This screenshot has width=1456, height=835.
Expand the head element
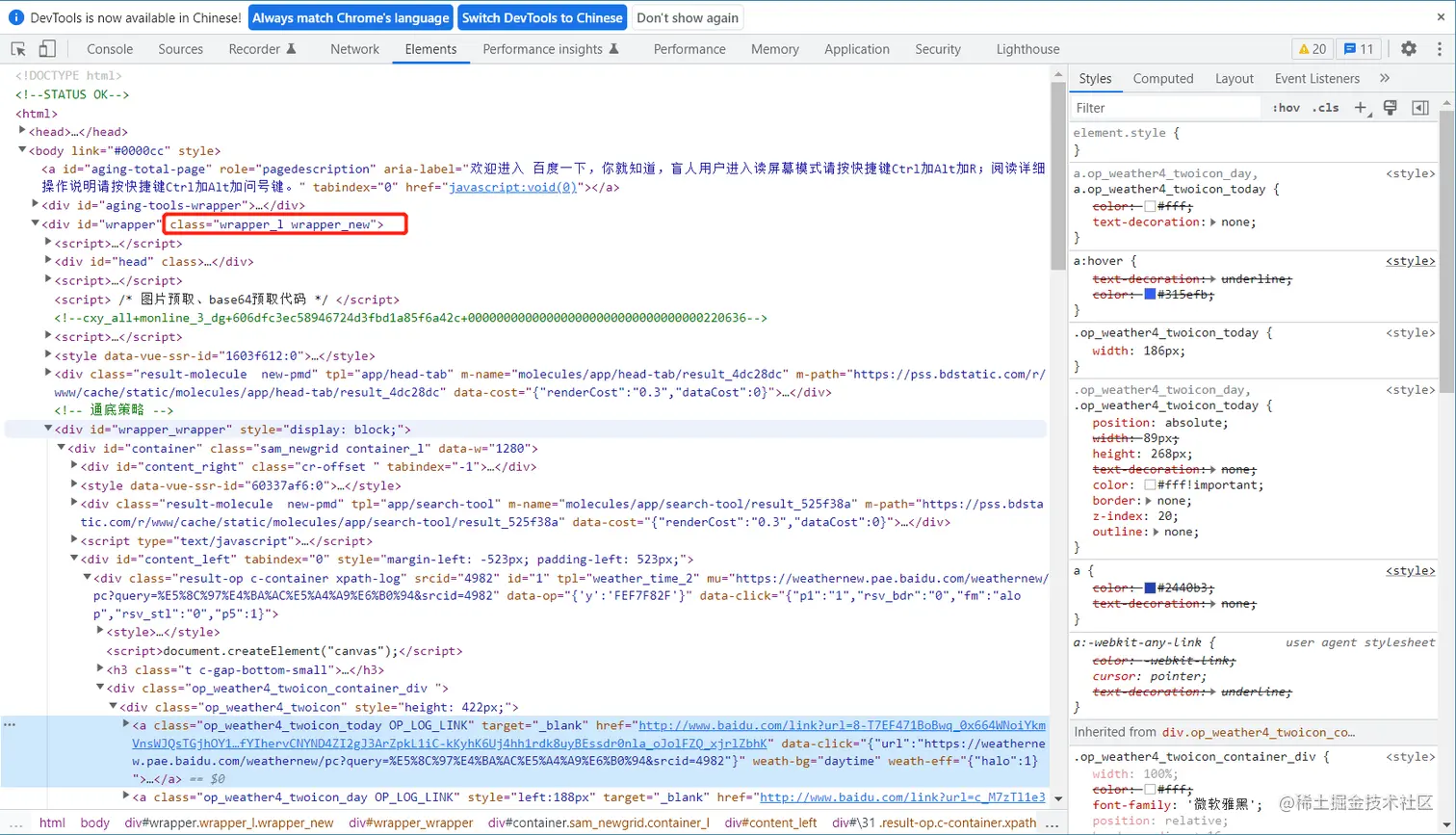(22, 131)
